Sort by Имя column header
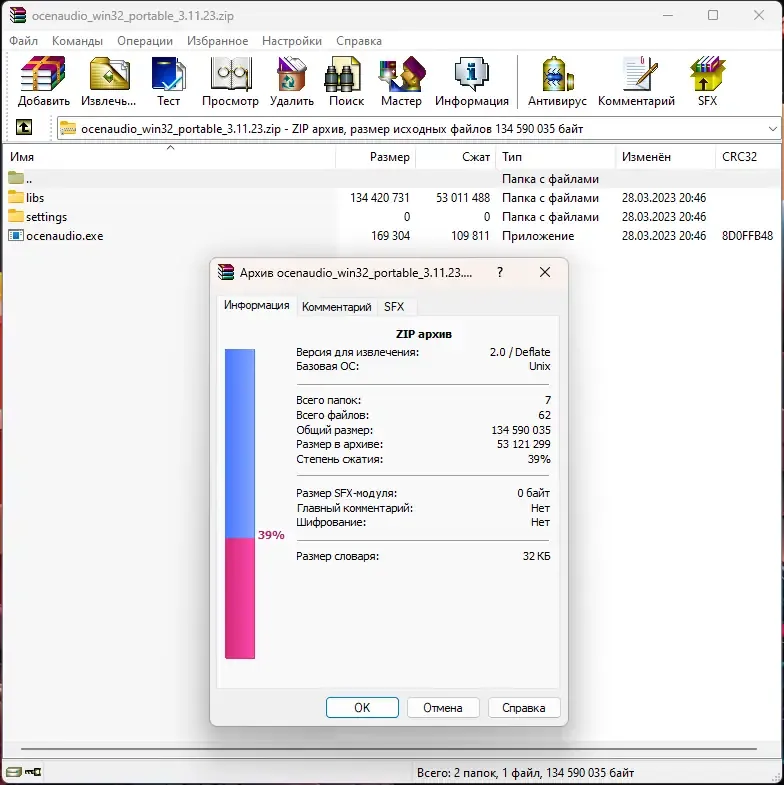Screen dimensions: 784x785 (x=170, y=157)
